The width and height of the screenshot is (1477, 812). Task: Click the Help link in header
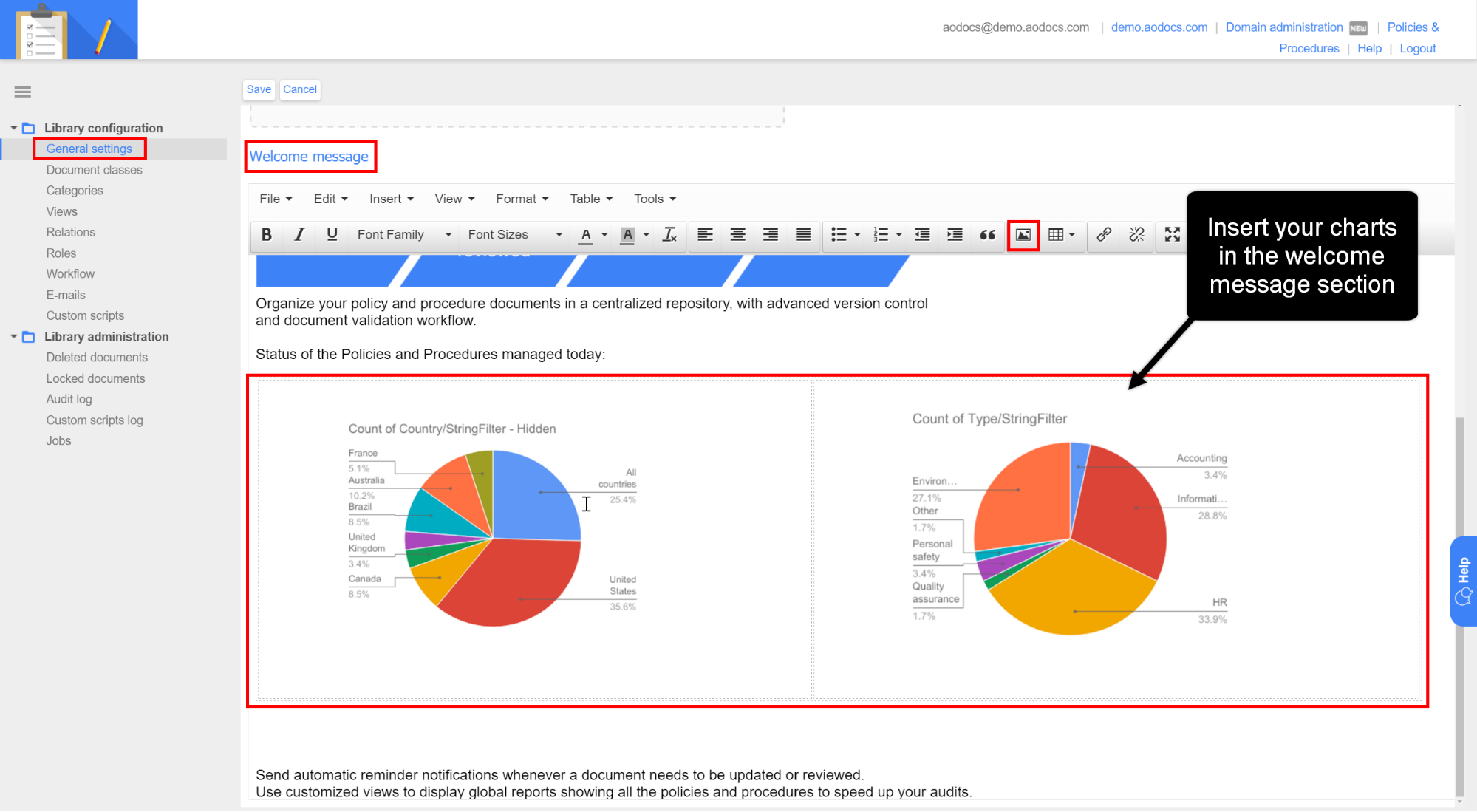1369,48
